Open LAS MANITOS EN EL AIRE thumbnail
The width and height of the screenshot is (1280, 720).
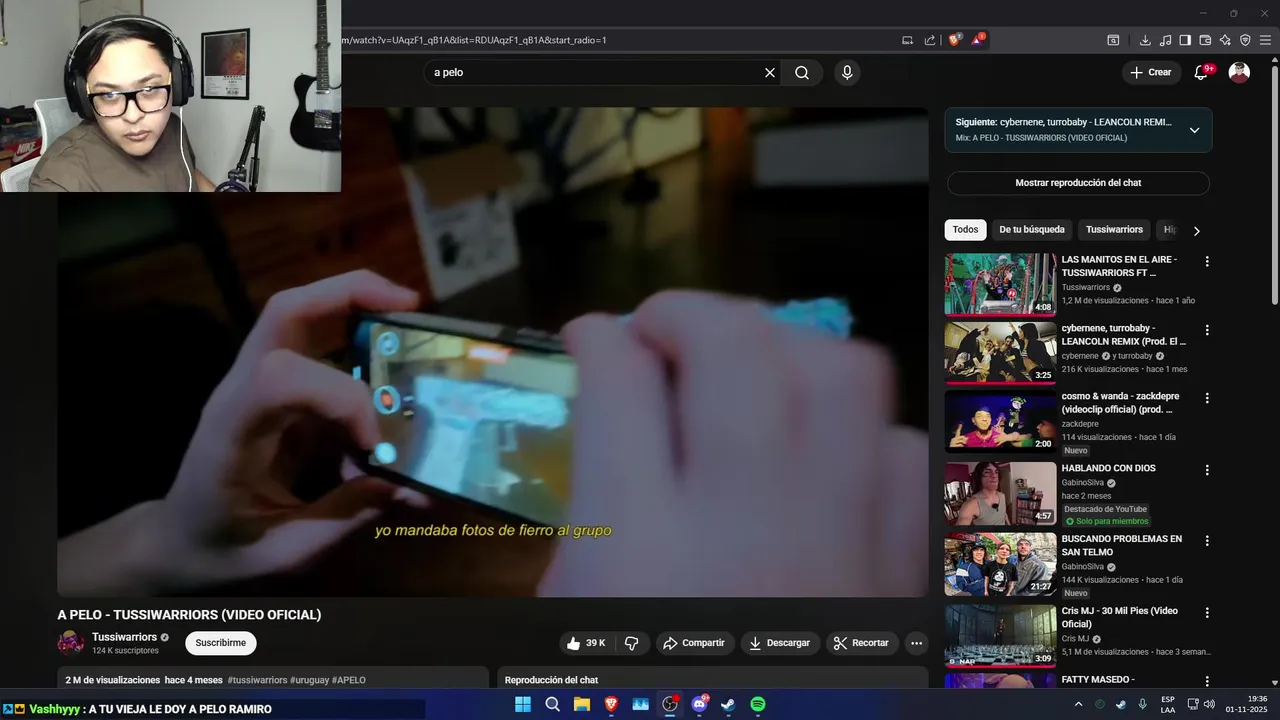click(x=1000, y=284)
